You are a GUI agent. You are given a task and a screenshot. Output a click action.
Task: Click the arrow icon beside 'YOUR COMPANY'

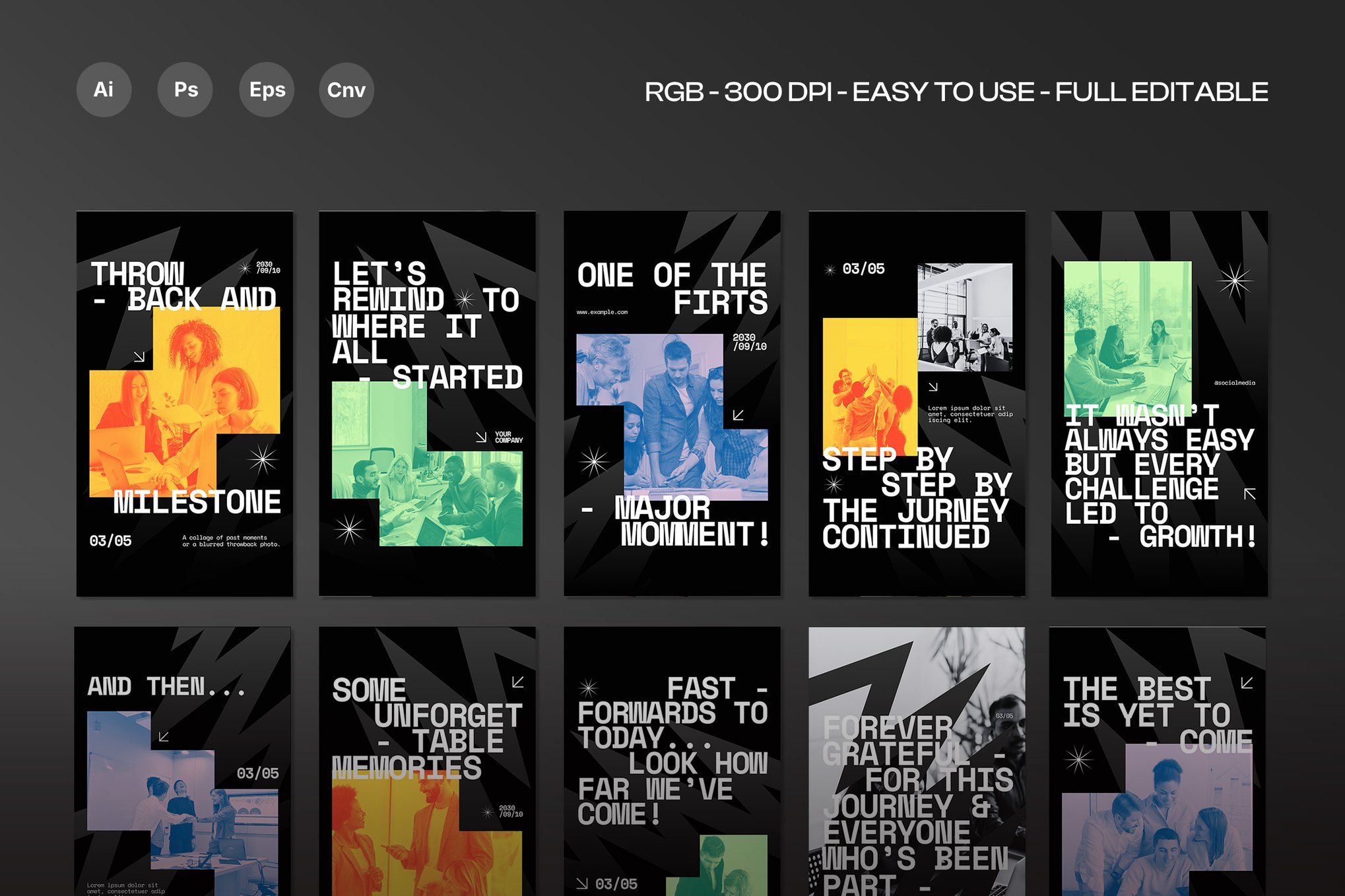[x=481, y=437]
